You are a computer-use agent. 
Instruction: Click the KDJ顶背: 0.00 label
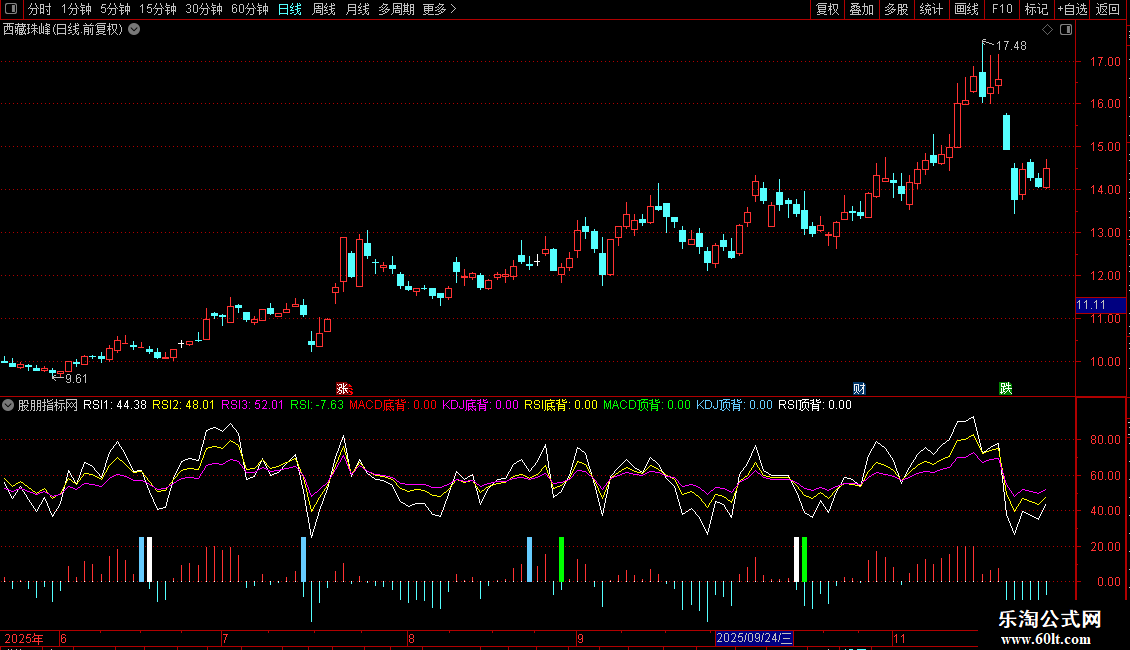pos(734,405)
